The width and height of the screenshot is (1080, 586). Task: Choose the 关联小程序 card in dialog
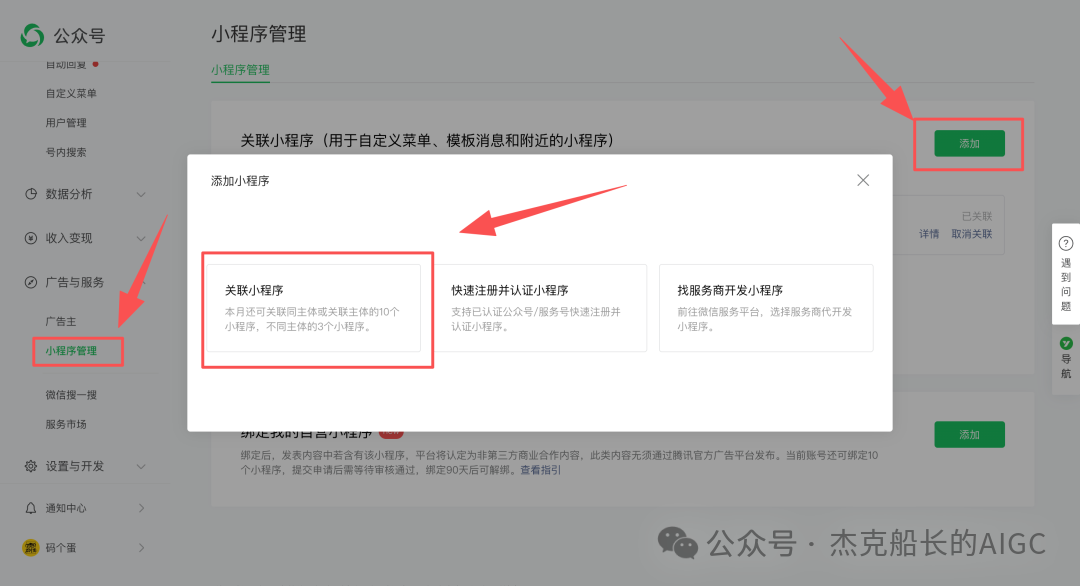[313, 308]
